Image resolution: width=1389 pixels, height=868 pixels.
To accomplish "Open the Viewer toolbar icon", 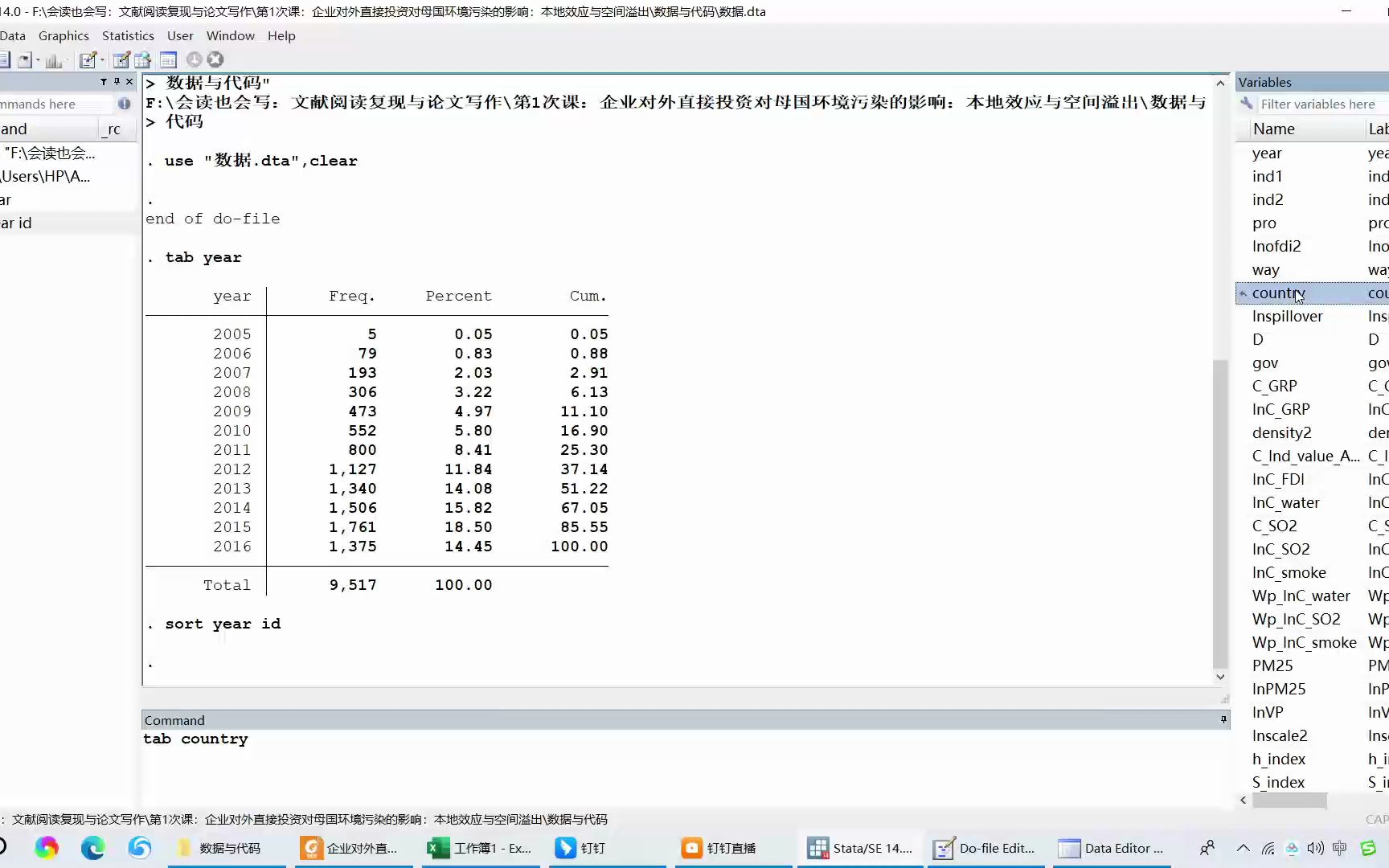I will [x=24, y=59].
